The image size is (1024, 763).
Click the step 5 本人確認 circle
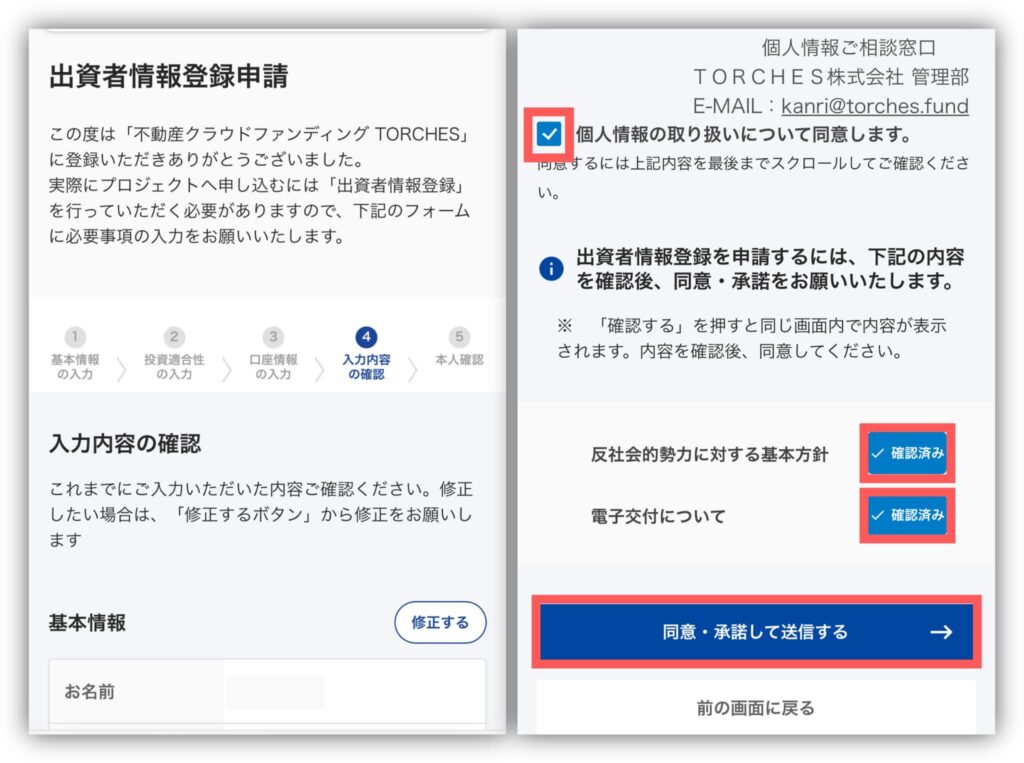[x=459, y=336]
